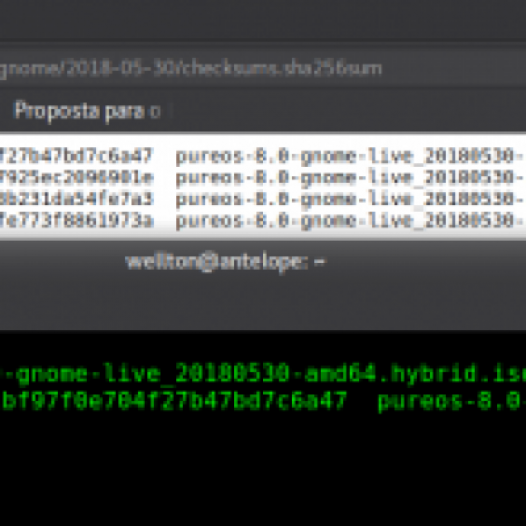This screenshot has width=526, height=526.
Task: Click the green pureos-8.0 text in the terminal
Action: click(452, 402)
